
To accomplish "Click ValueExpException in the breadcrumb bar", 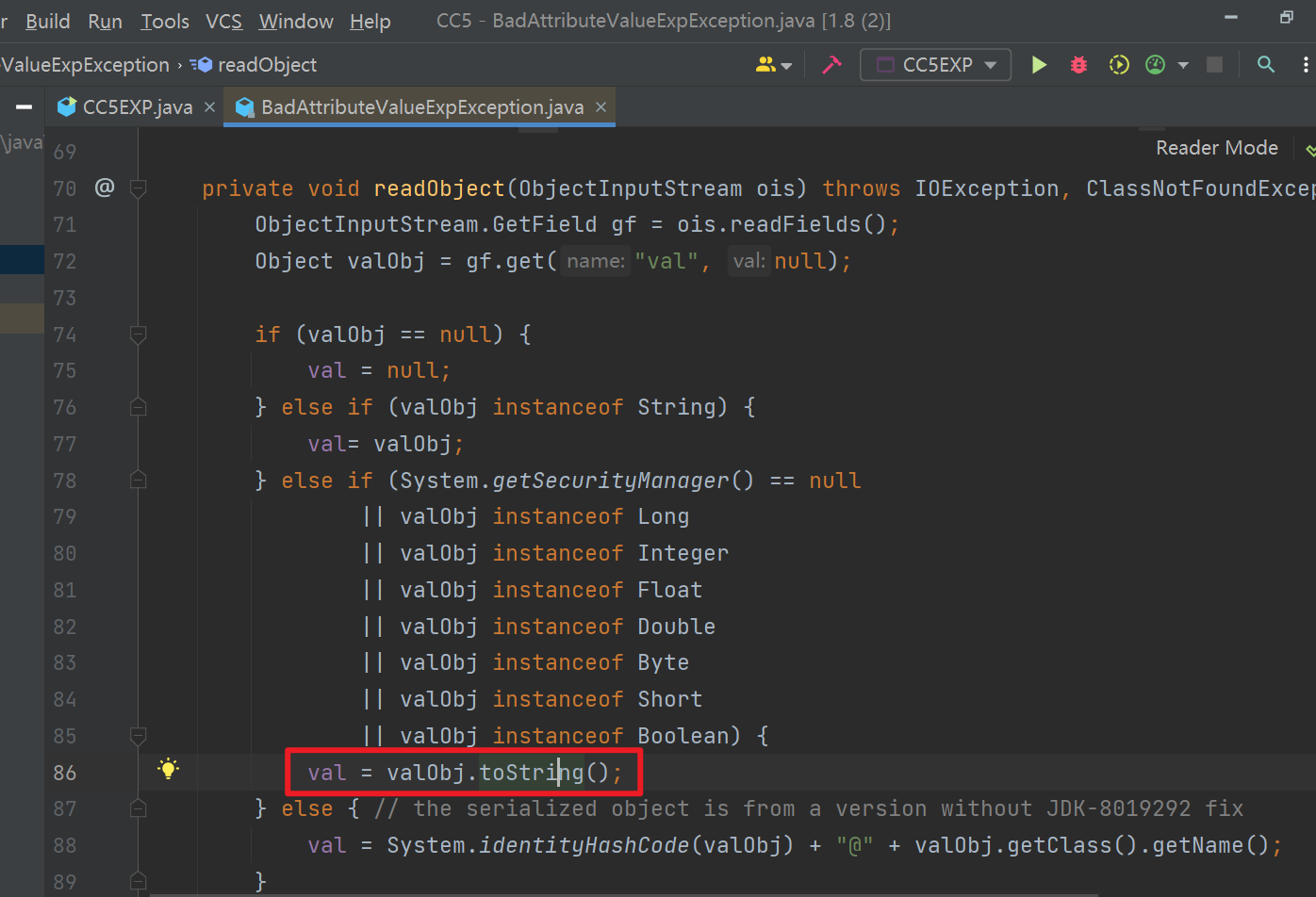I will pos(86,64).
